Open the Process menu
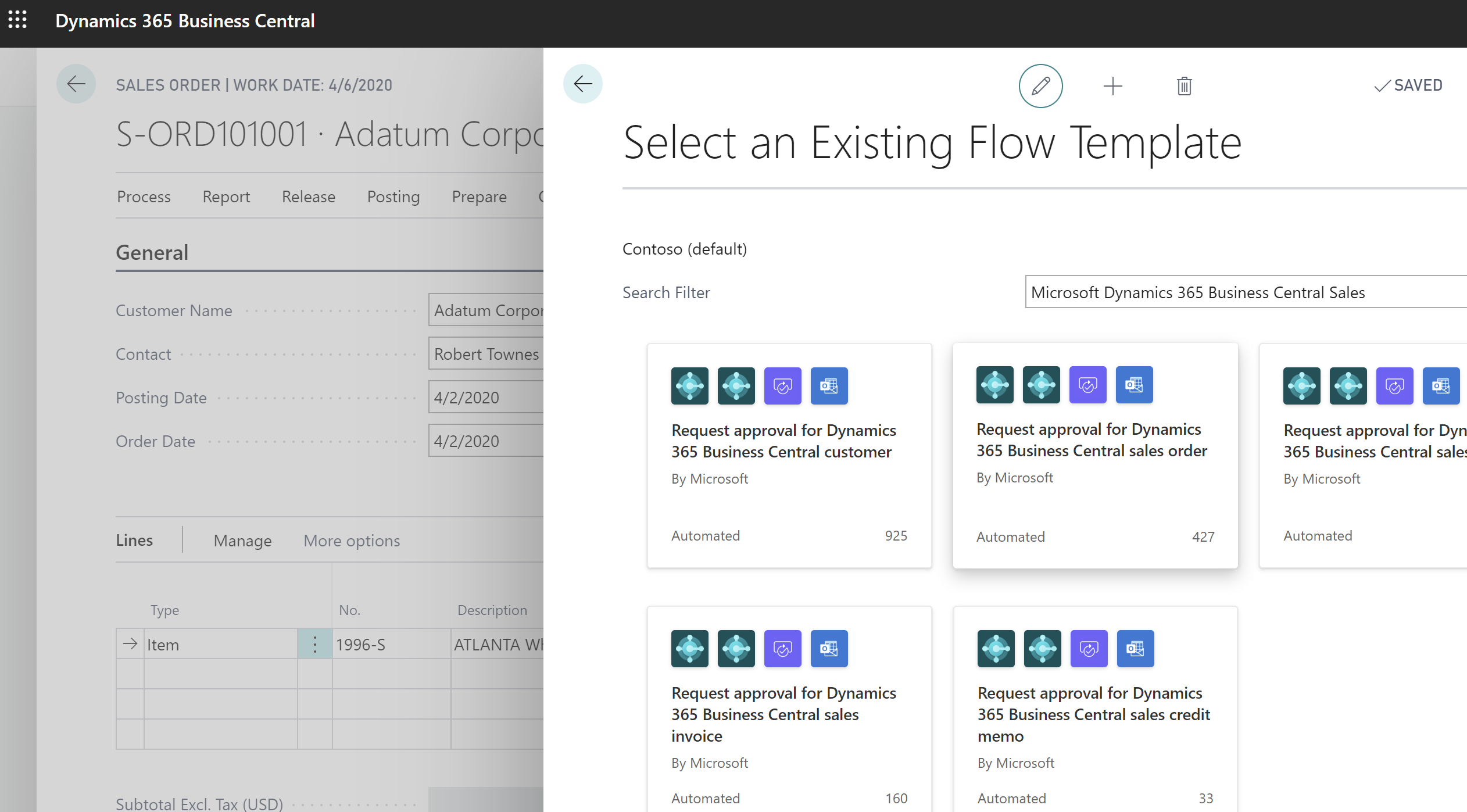1467x812 pixels. coord(143,196)
